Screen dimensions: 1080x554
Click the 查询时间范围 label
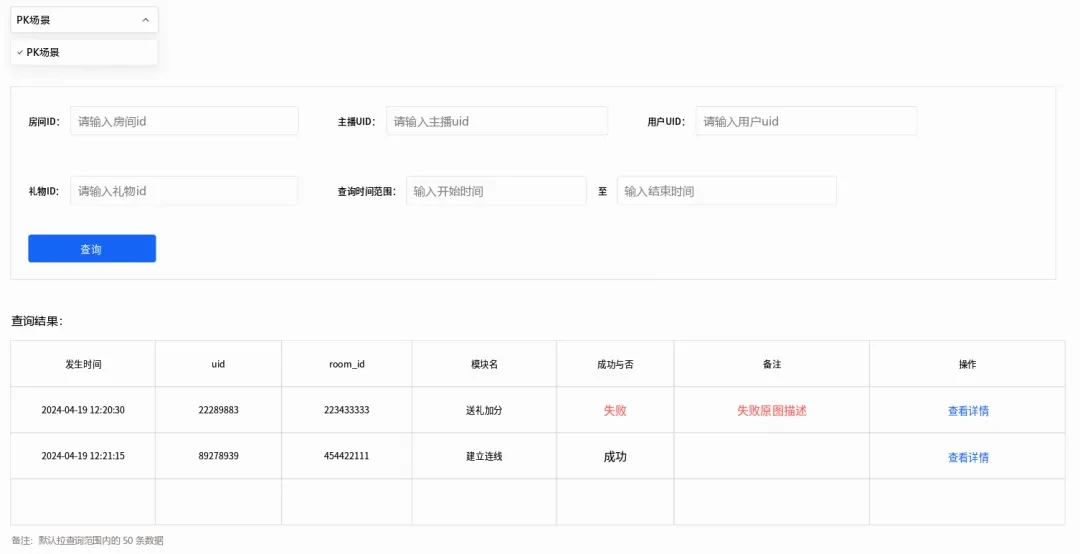[x=366, y=192]
